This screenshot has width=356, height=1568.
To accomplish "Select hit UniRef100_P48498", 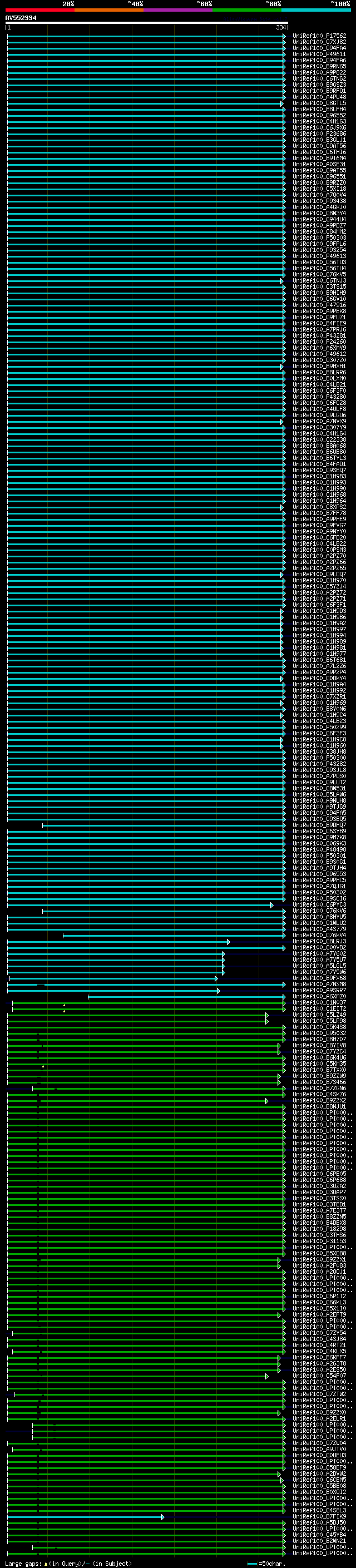I will [319, 850].
